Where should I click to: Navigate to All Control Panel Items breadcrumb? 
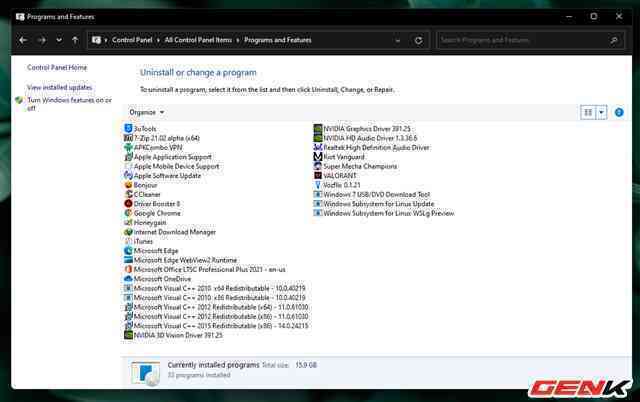(x=198, y=40)
